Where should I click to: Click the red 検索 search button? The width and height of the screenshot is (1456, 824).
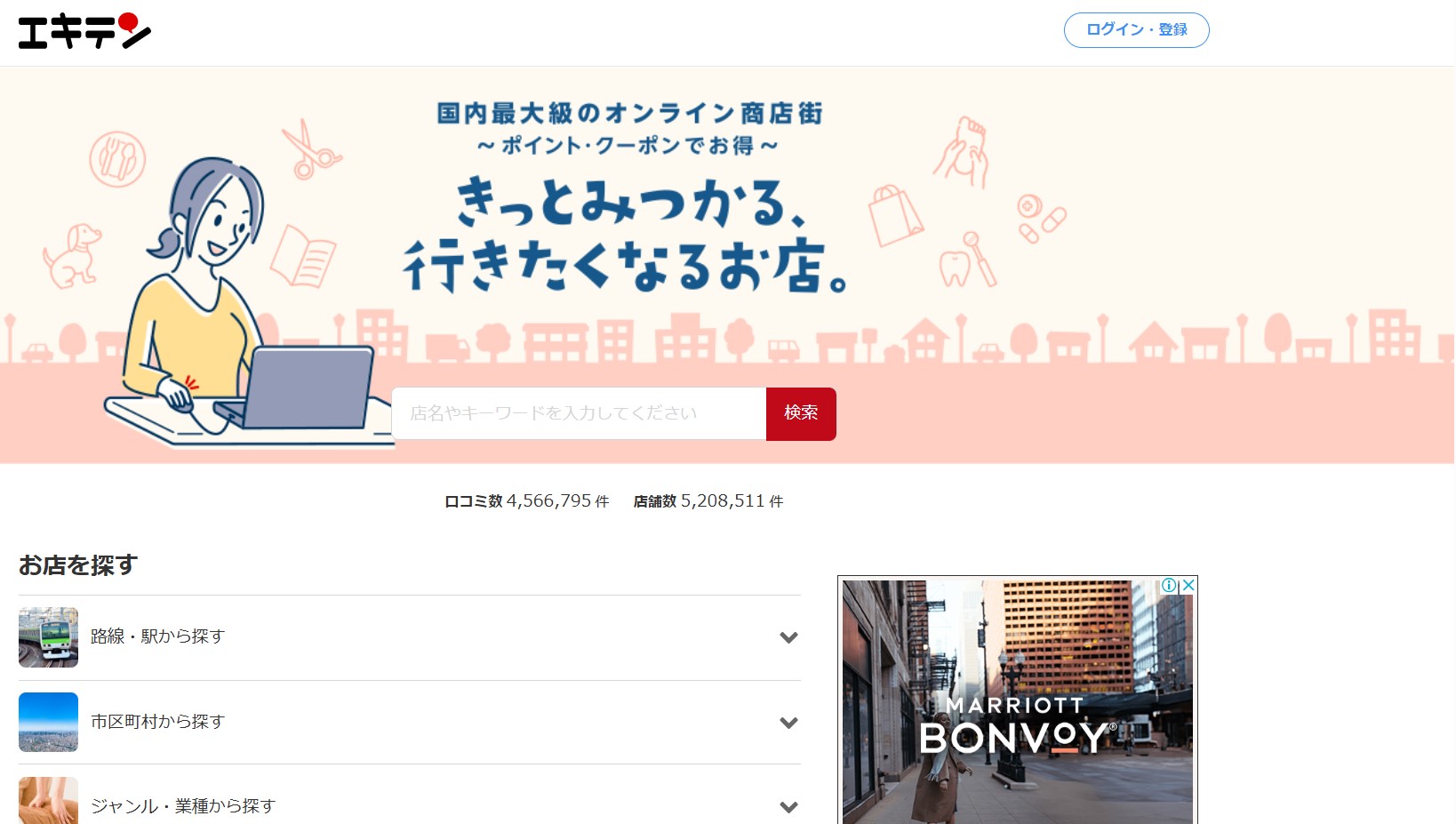point(801,413)
